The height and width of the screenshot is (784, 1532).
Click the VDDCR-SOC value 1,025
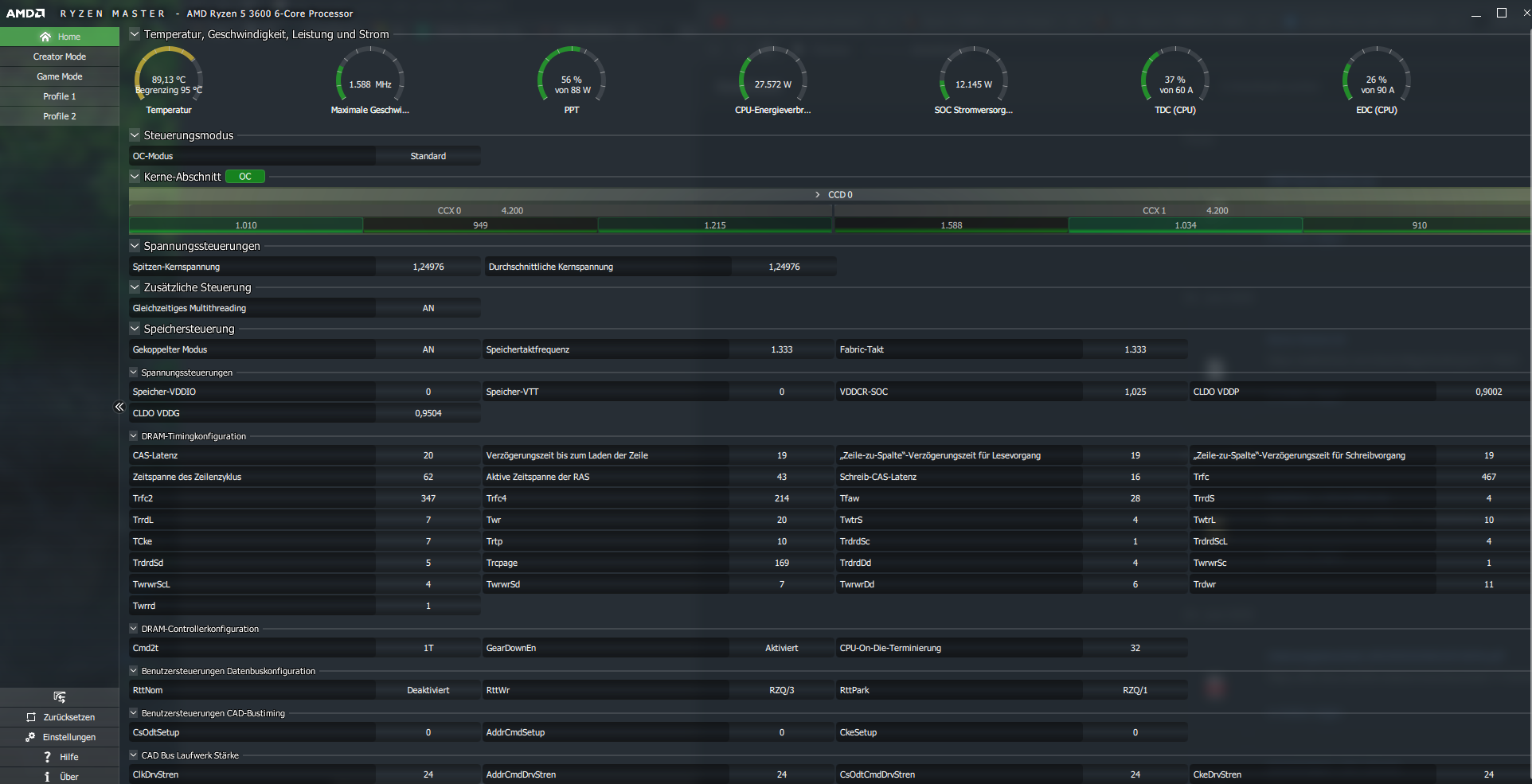point(1135,392)
